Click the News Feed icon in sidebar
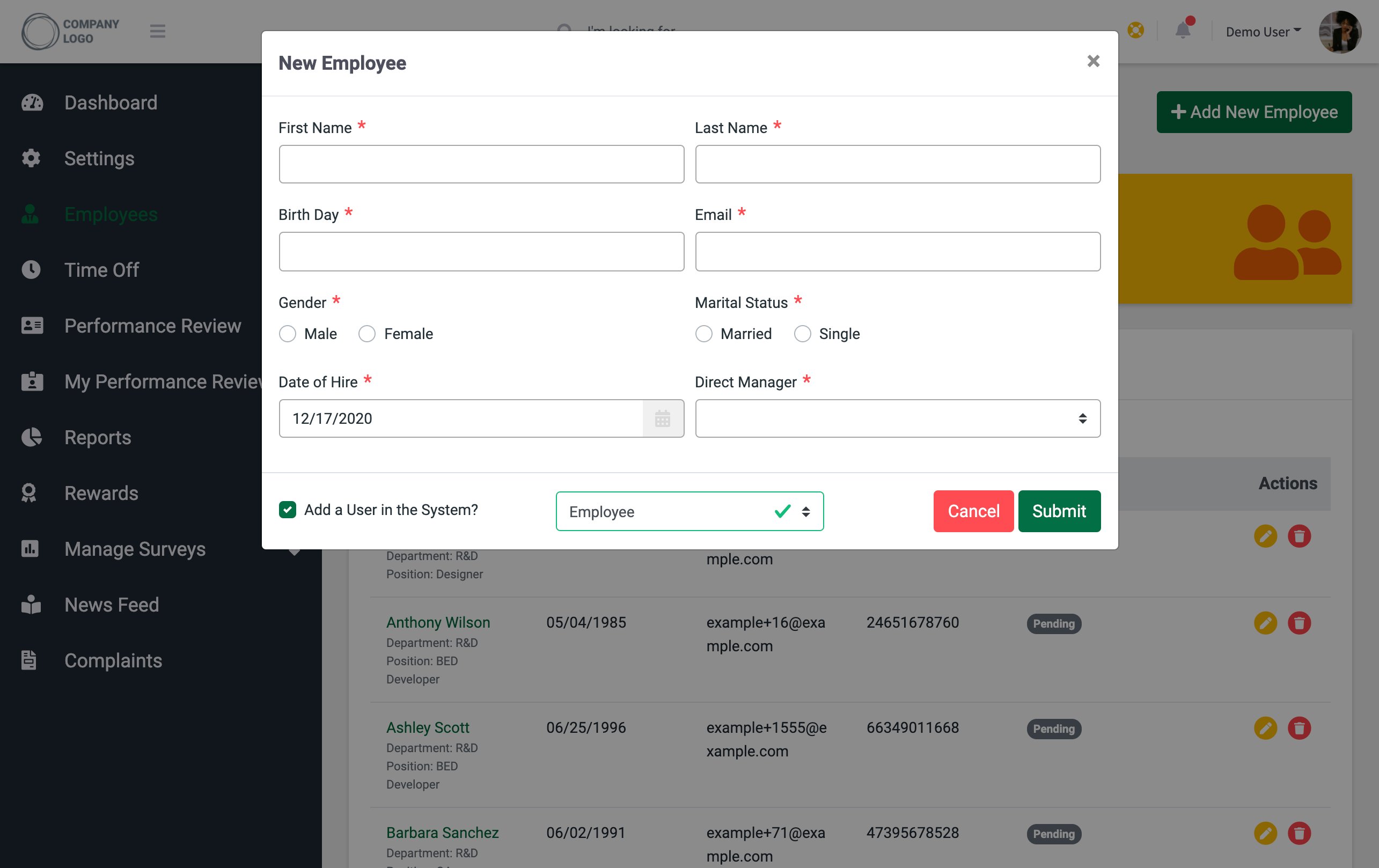Image resolution: width=1379 pixels, height=868 pixels. 31,604
